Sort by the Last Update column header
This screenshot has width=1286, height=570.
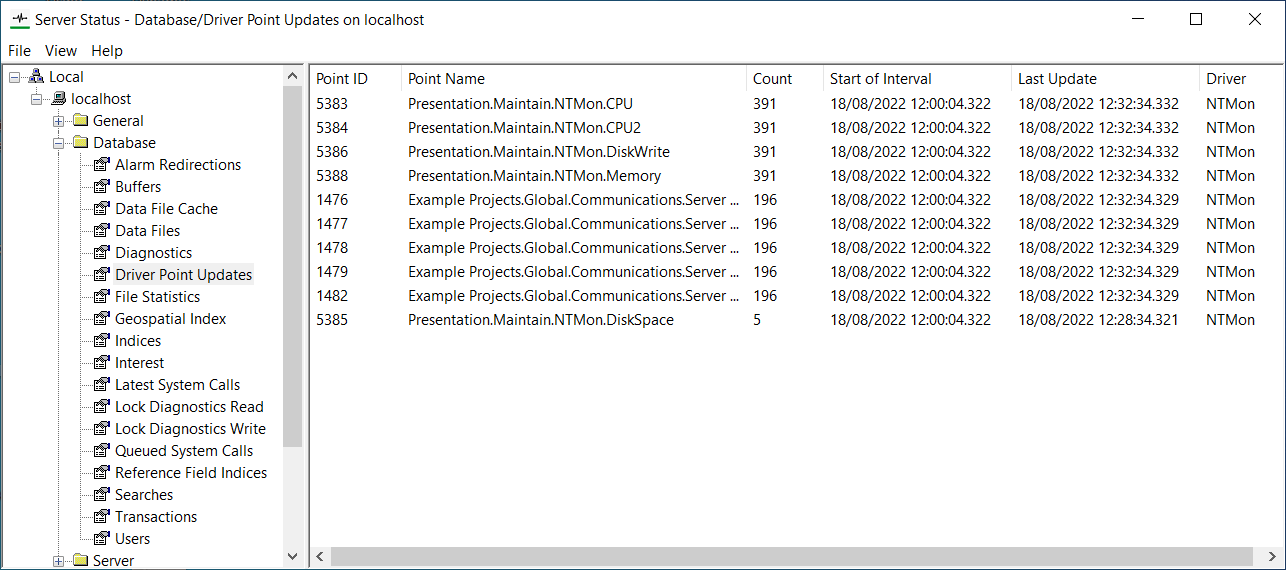[x=1057, y=79]
